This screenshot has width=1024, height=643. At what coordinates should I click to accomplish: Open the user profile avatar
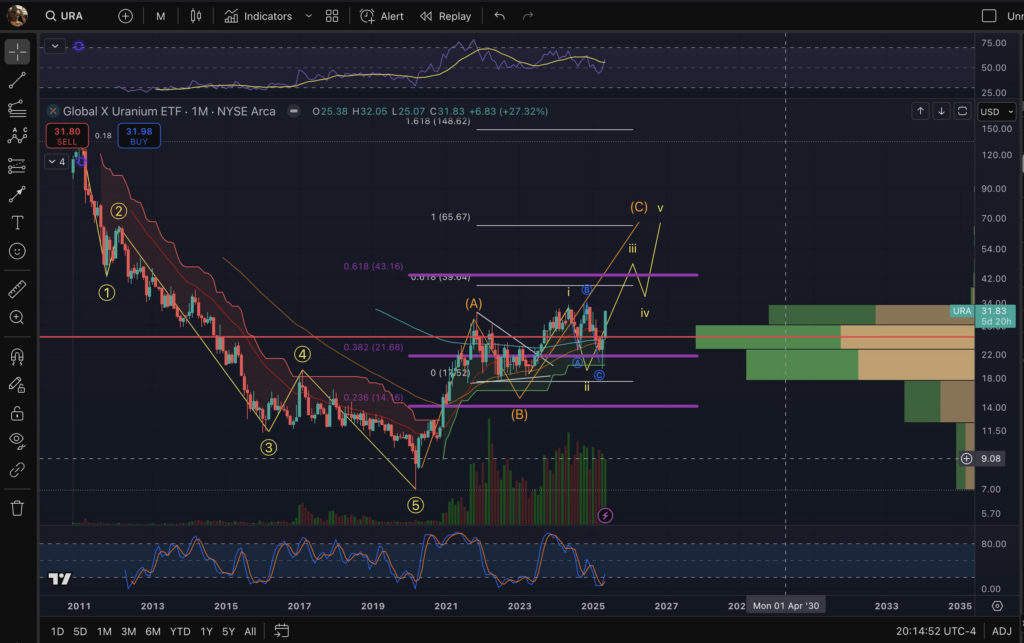[17, 16]
